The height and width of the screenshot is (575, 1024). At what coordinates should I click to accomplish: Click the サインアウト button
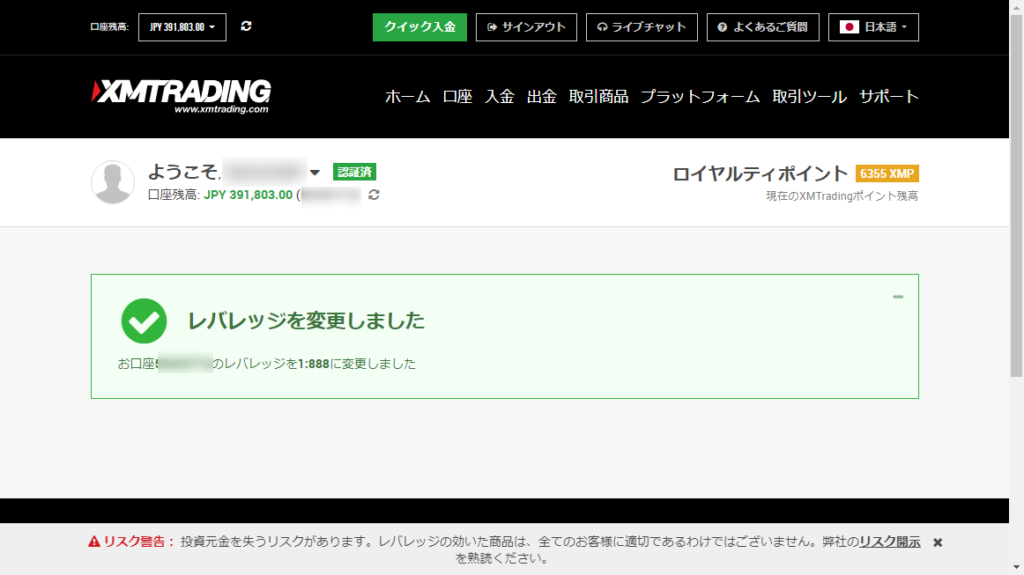pyautogui.click(x=526, y=27)
